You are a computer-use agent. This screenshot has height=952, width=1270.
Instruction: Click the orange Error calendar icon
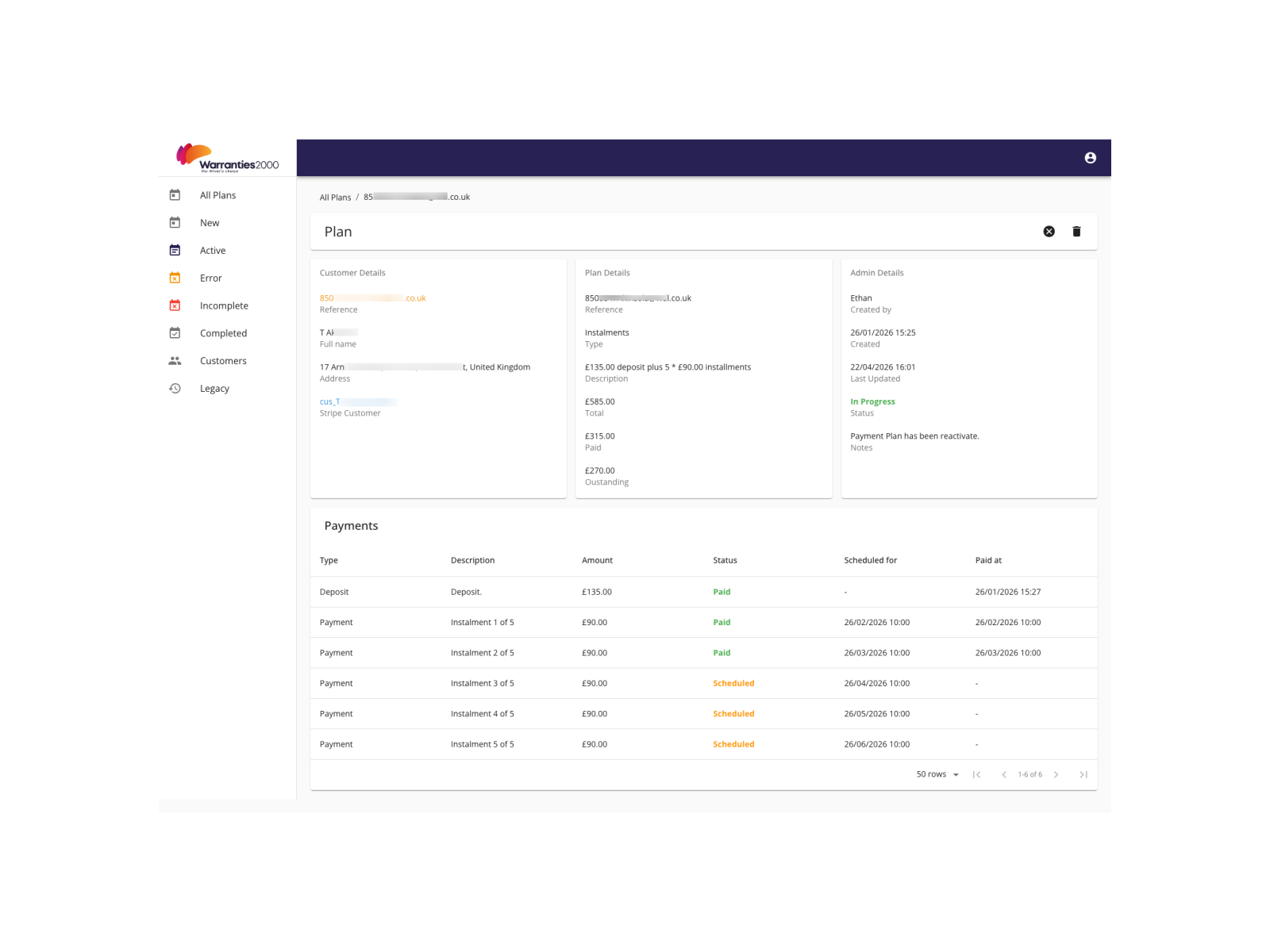tap(175, 278)
